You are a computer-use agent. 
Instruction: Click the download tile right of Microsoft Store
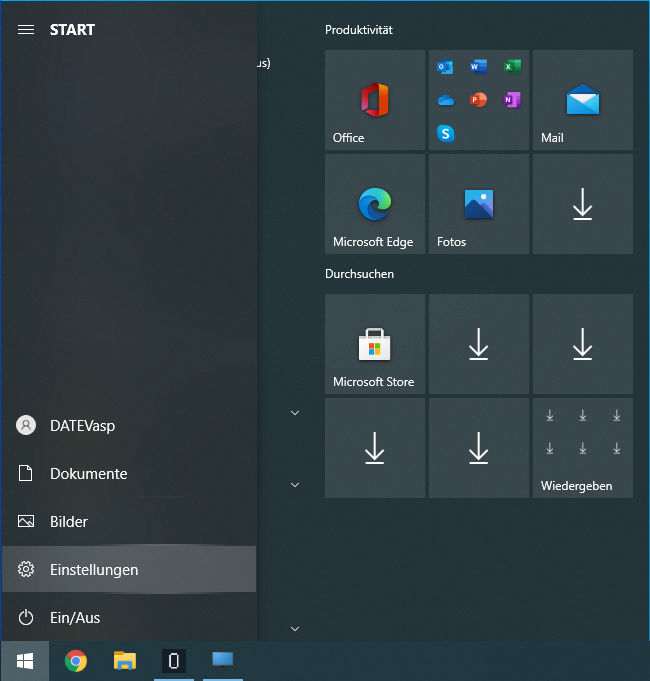point(478,344)
